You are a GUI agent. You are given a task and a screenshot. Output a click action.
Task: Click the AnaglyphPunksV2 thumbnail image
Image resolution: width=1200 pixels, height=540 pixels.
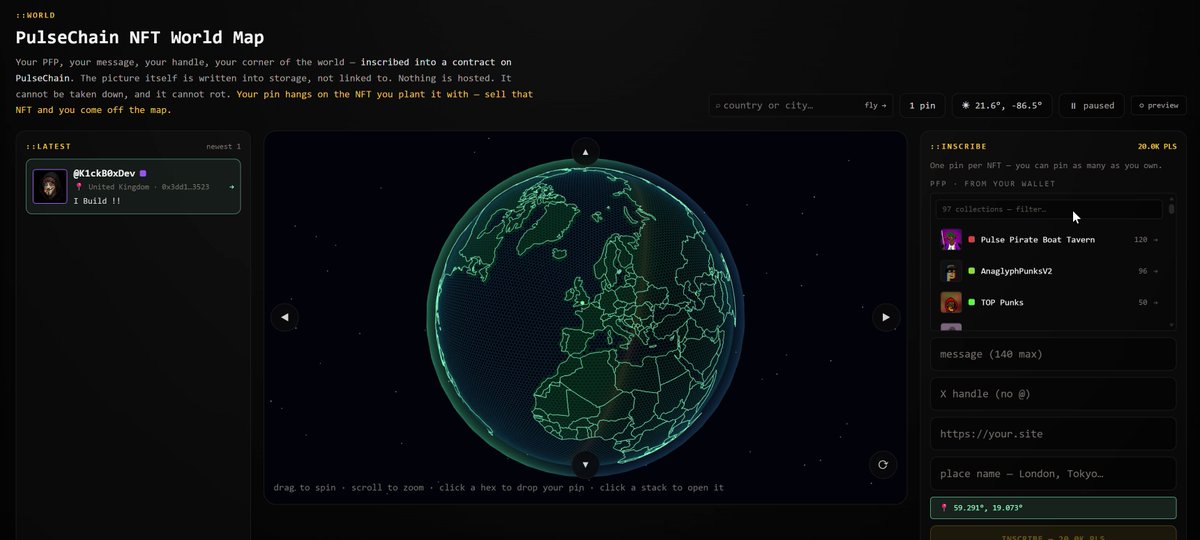click(951, 271)
